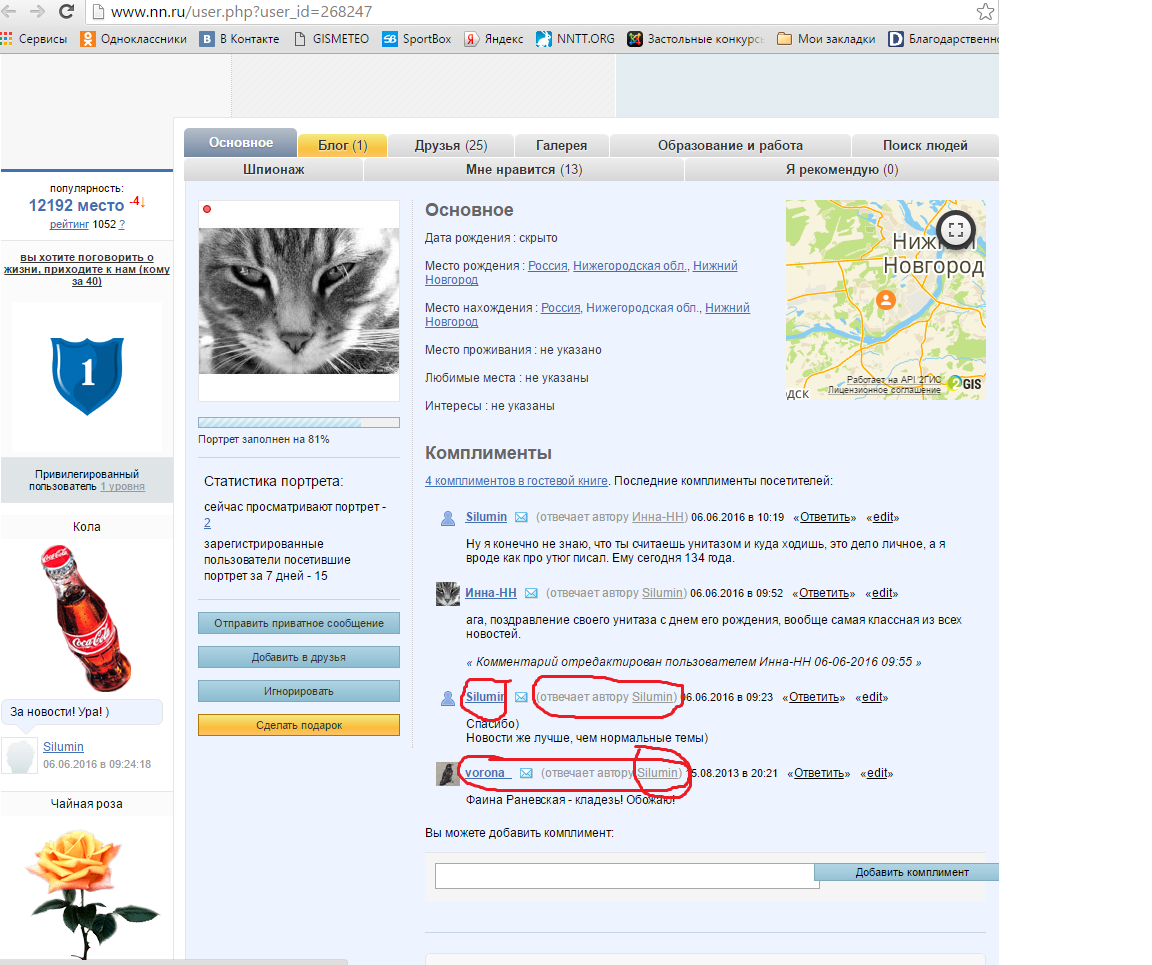
Task: Click the Silumin link under the Кола gift
Action: click(63, 747)
